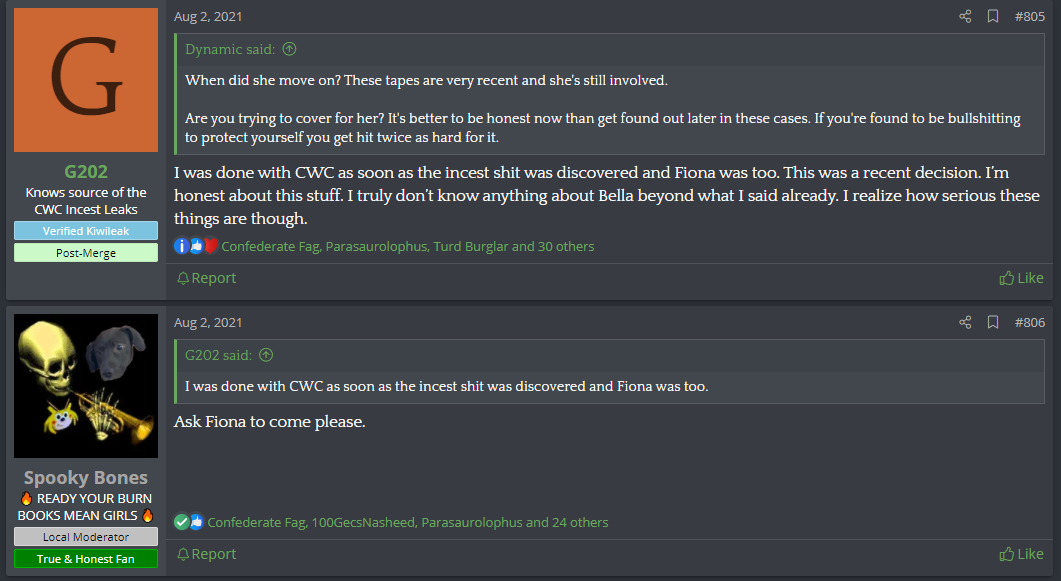Click the share icon on post #805
This screenshot has height=581, width=1061.
(x=965, y=16)
